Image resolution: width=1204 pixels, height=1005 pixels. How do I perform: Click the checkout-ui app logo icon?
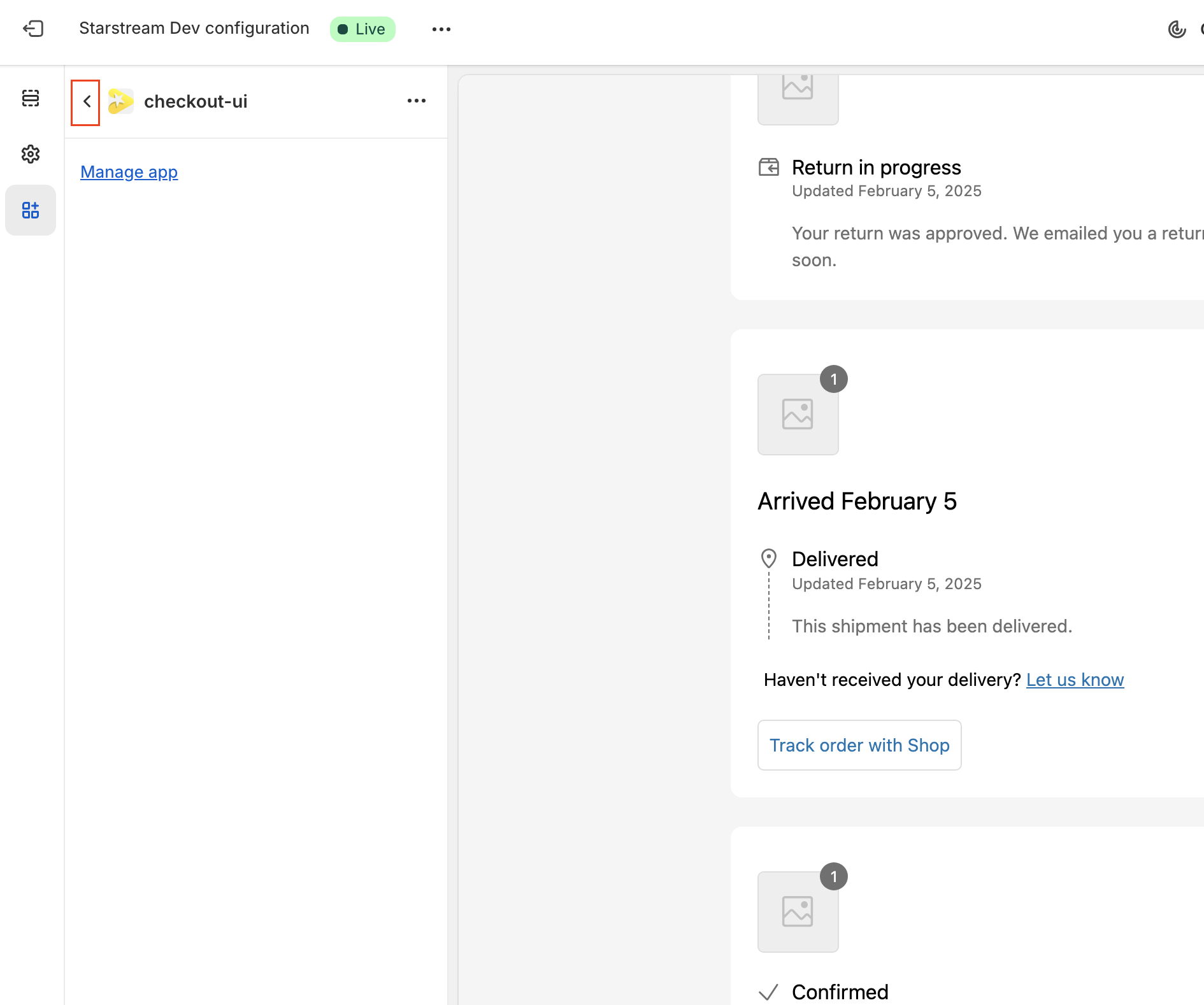[x=120, y=101]
